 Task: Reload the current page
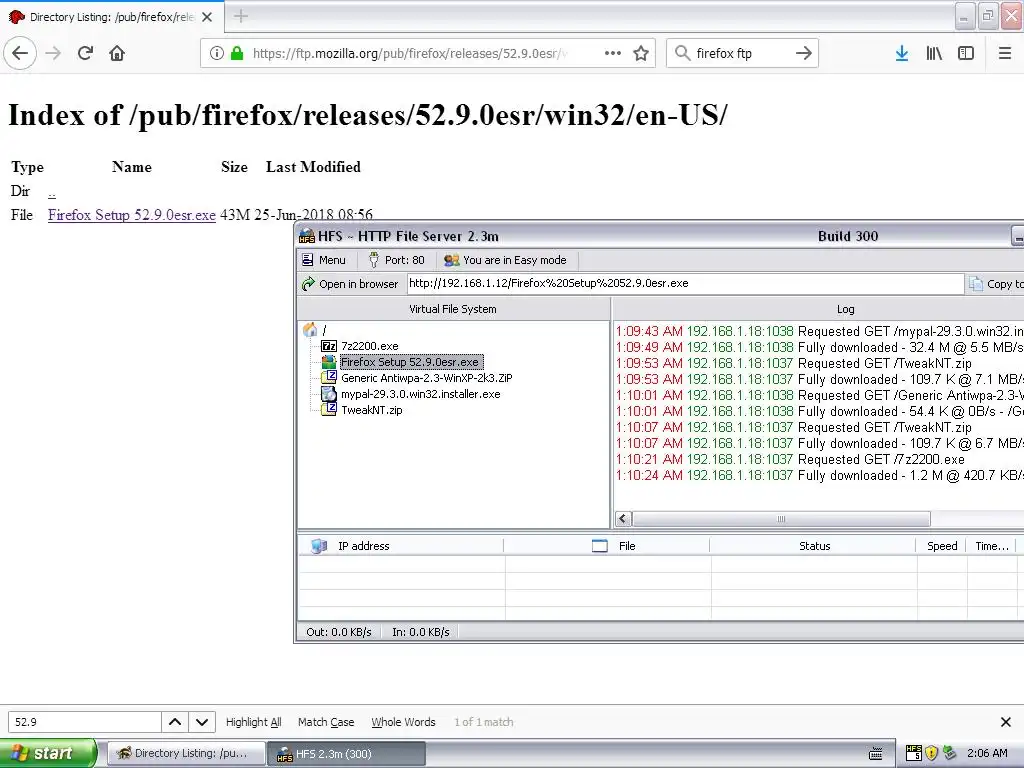tap(85, 53)
